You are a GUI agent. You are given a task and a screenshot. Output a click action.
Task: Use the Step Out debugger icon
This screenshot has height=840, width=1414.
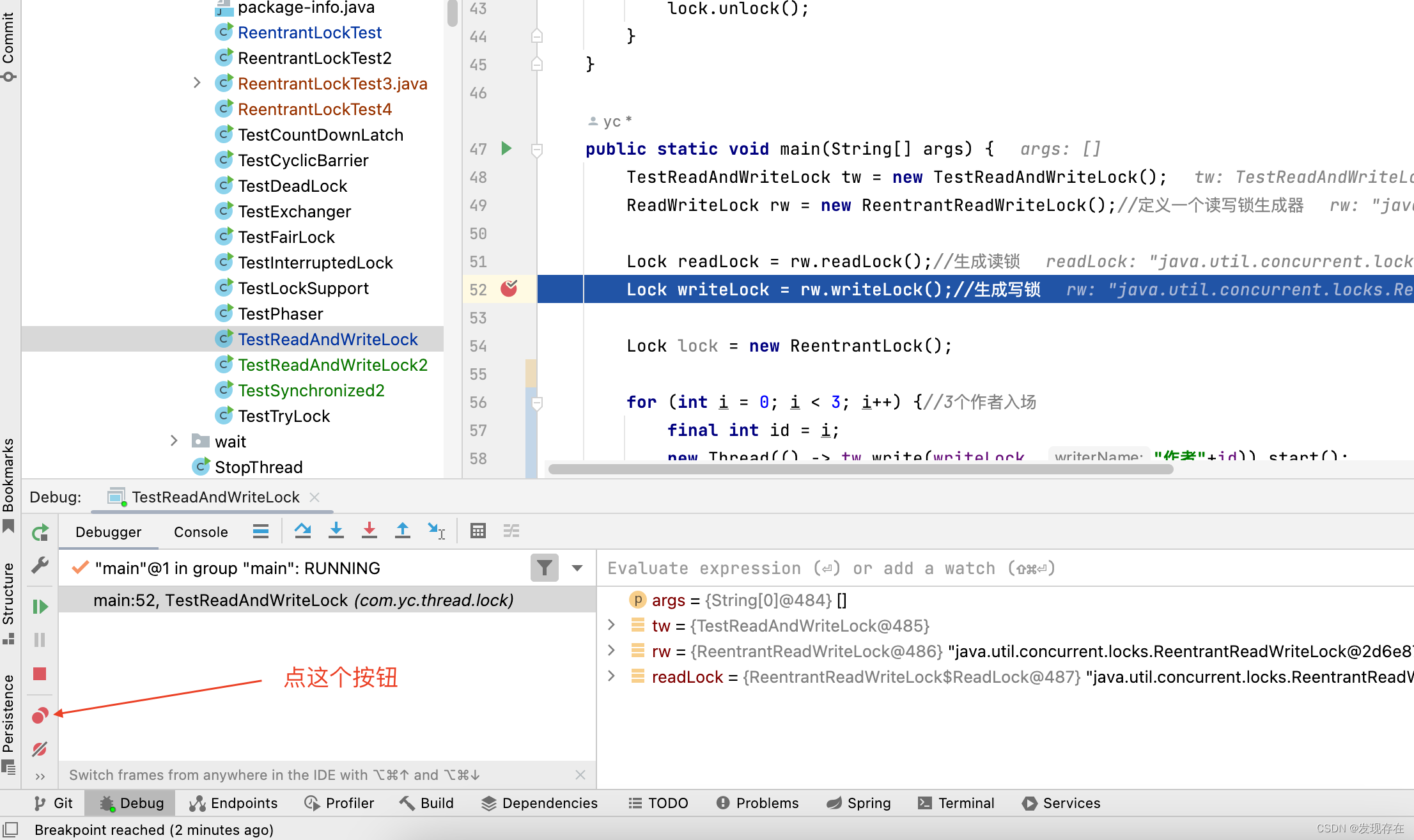point(403,531)
